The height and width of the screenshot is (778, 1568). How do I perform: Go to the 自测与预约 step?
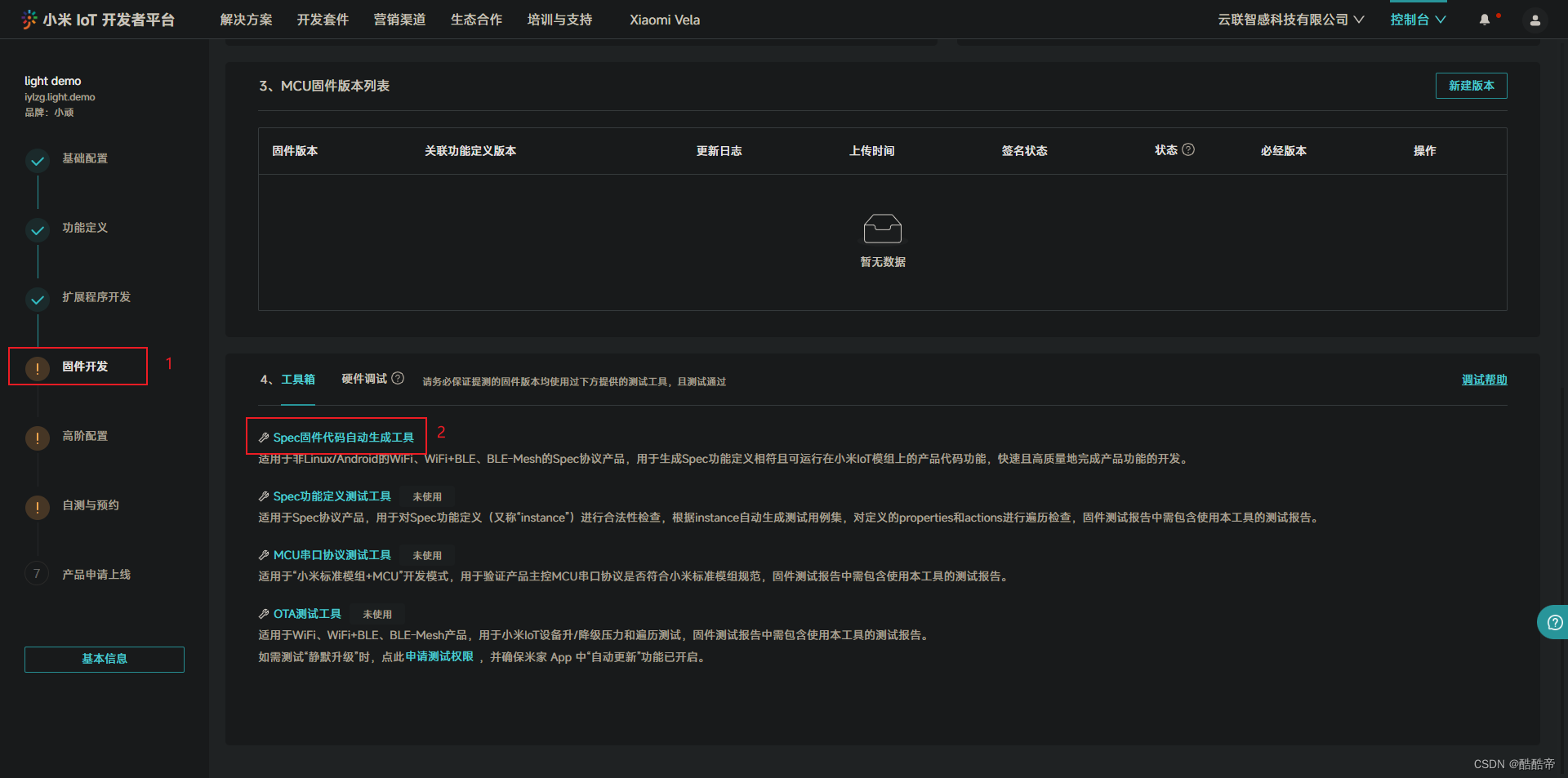91,505
